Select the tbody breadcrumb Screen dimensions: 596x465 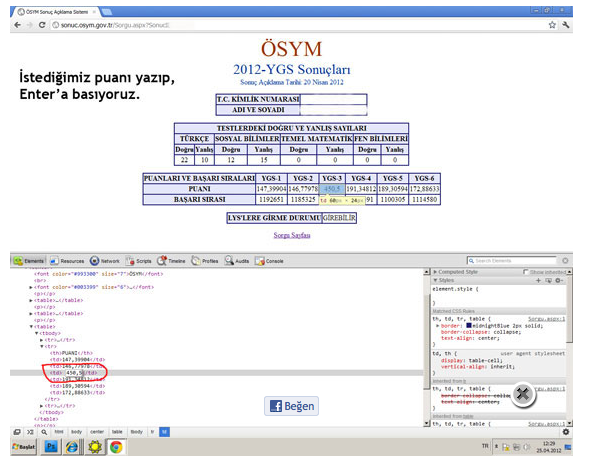tap(136, 432)
